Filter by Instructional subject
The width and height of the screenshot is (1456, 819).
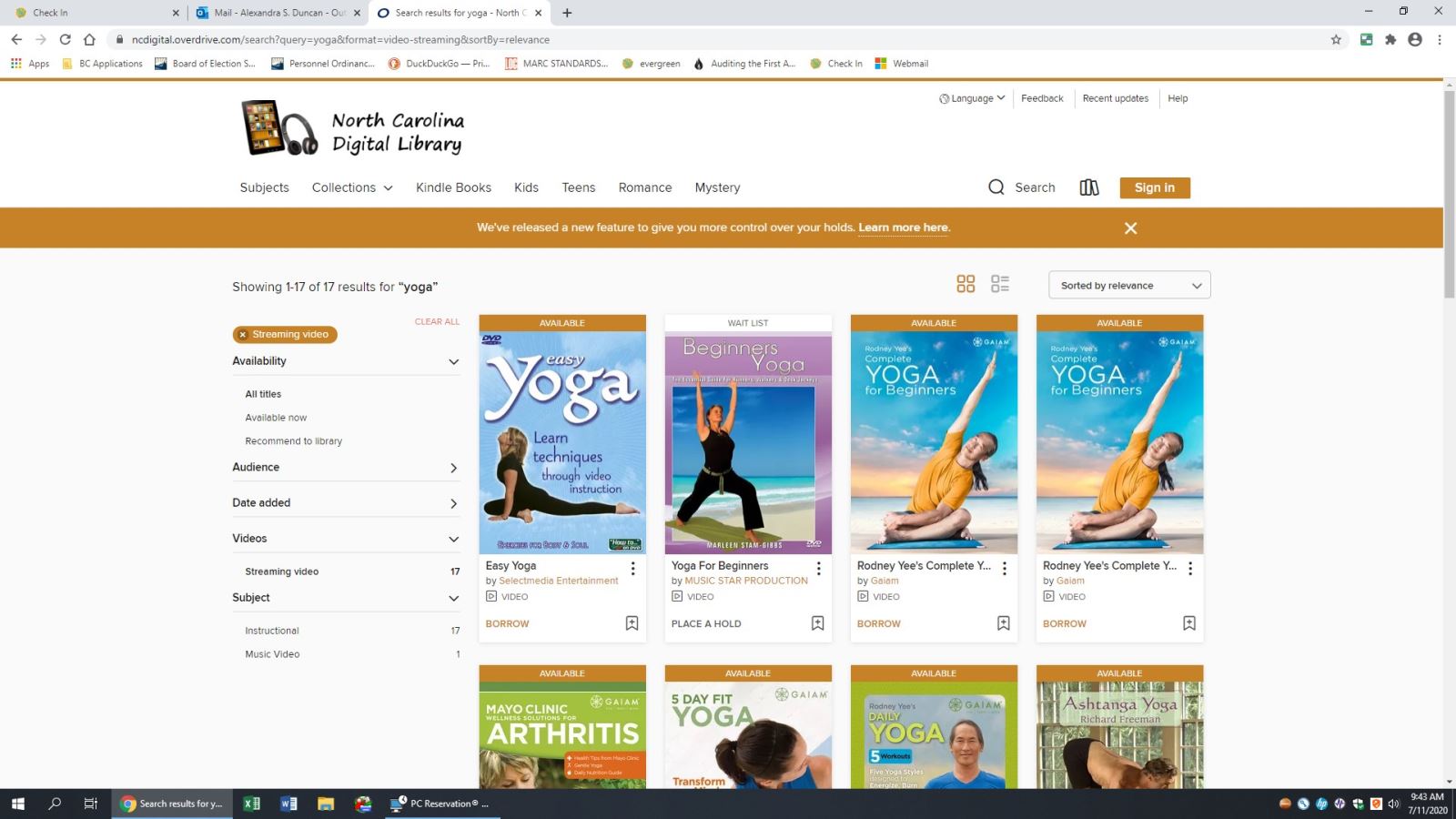pos(271,631)
